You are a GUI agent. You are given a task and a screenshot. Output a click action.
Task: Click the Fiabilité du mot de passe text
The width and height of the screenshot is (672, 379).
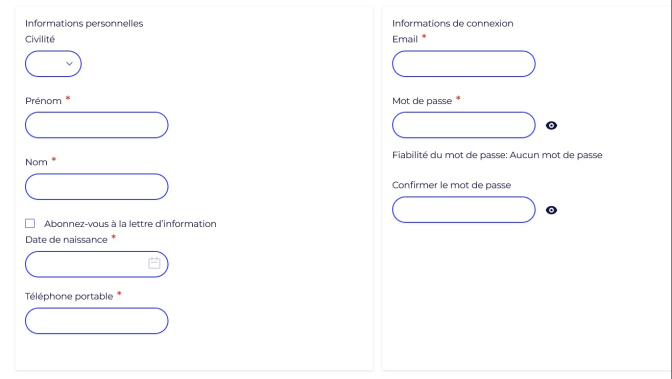(x=497, y=155)
